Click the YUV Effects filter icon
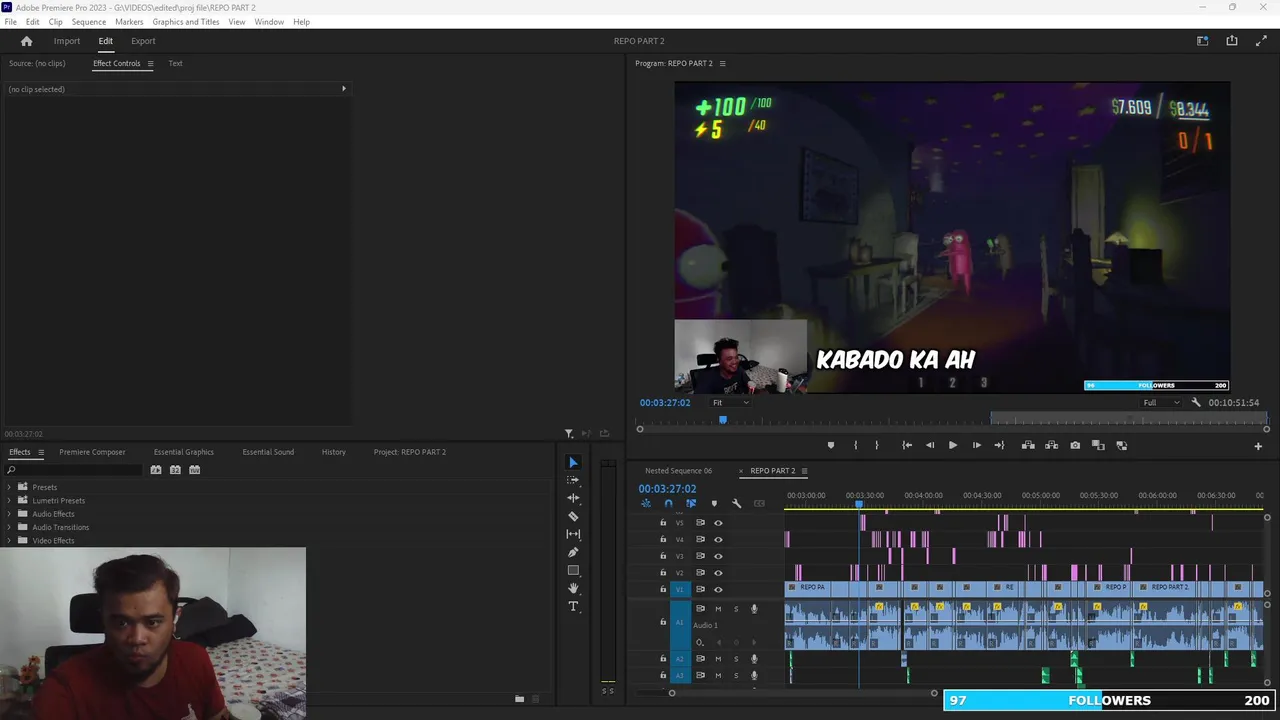Viewport: 1280px width, 720px height. click(195, 470)
